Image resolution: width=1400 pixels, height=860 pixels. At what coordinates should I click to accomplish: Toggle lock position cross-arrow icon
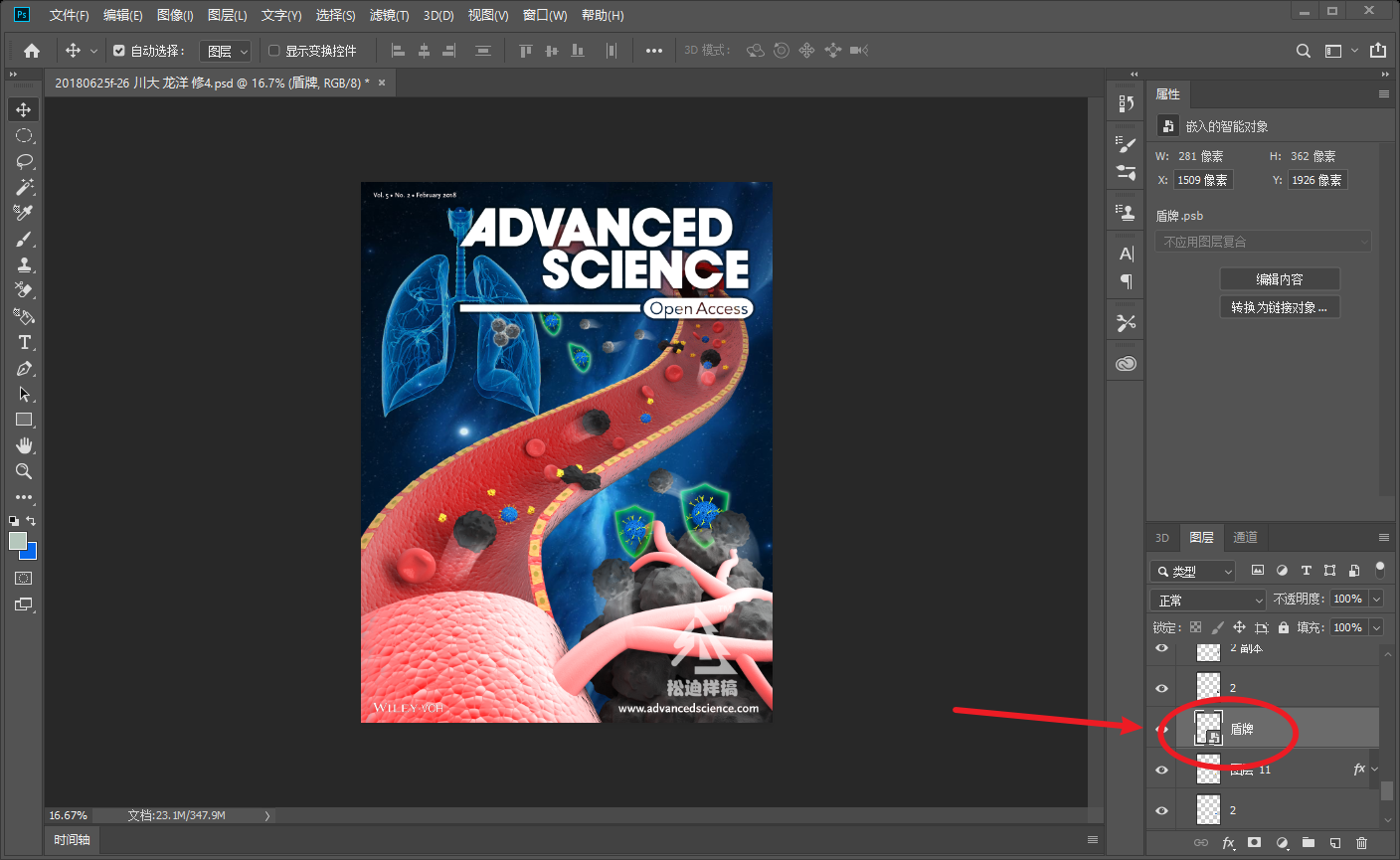pos(1239,627)
